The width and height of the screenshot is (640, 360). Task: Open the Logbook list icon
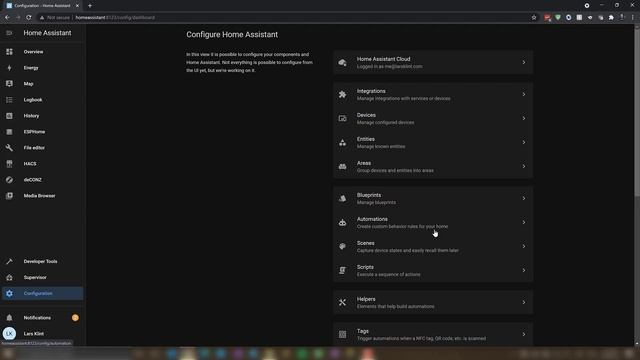click(x=9, y=100)
